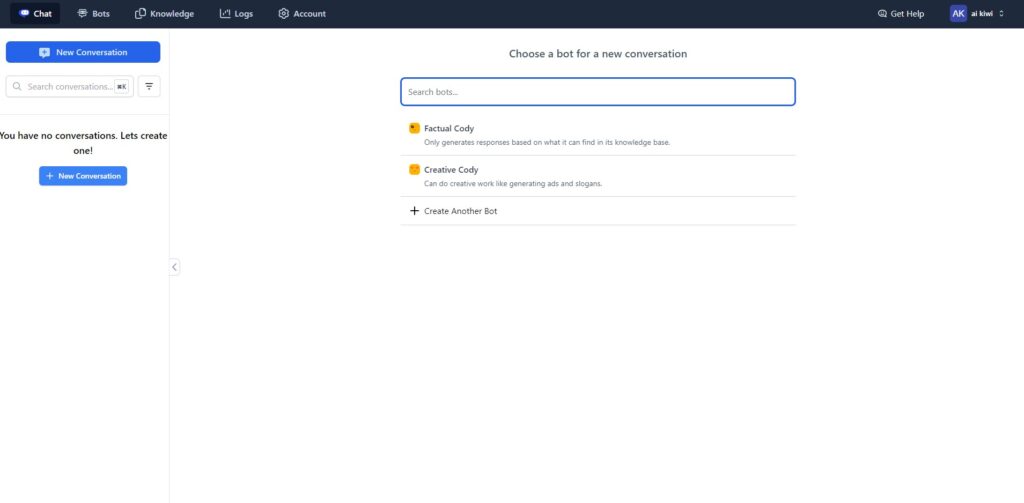Click the Knowledge documents icon

140,13
